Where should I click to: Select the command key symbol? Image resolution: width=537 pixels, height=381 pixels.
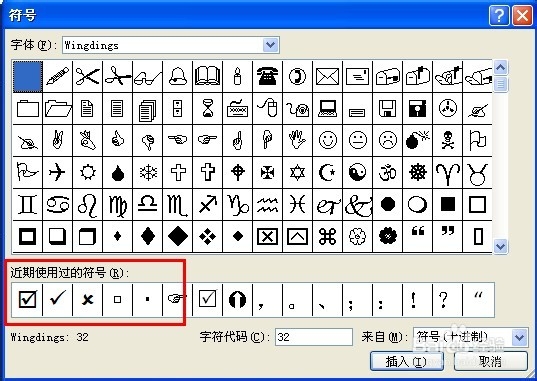[x=327, y=236]
